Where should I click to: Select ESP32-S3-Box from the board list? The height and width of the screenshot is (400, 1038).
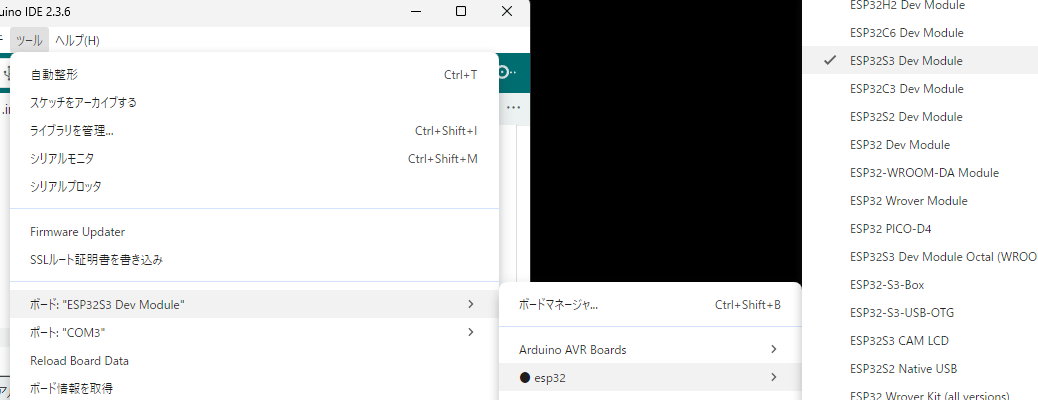tap(886, 285)
